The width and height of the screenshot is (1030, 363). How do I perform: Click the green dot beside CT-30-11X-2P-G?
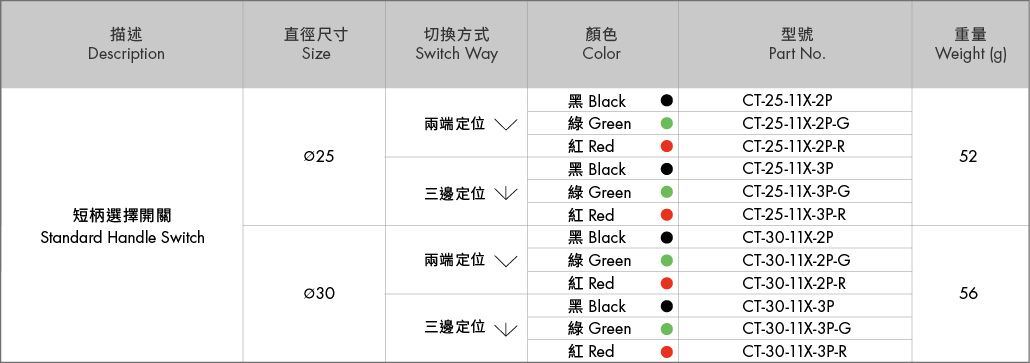pos(667,261)
